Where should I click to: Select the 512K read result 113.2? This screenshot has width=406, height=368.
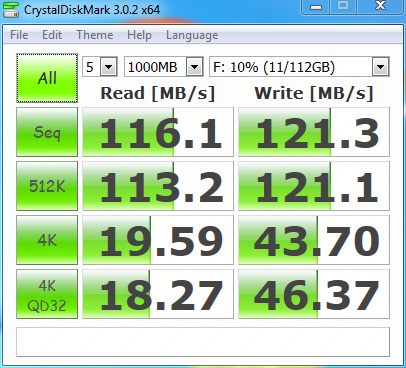[158, 186]
